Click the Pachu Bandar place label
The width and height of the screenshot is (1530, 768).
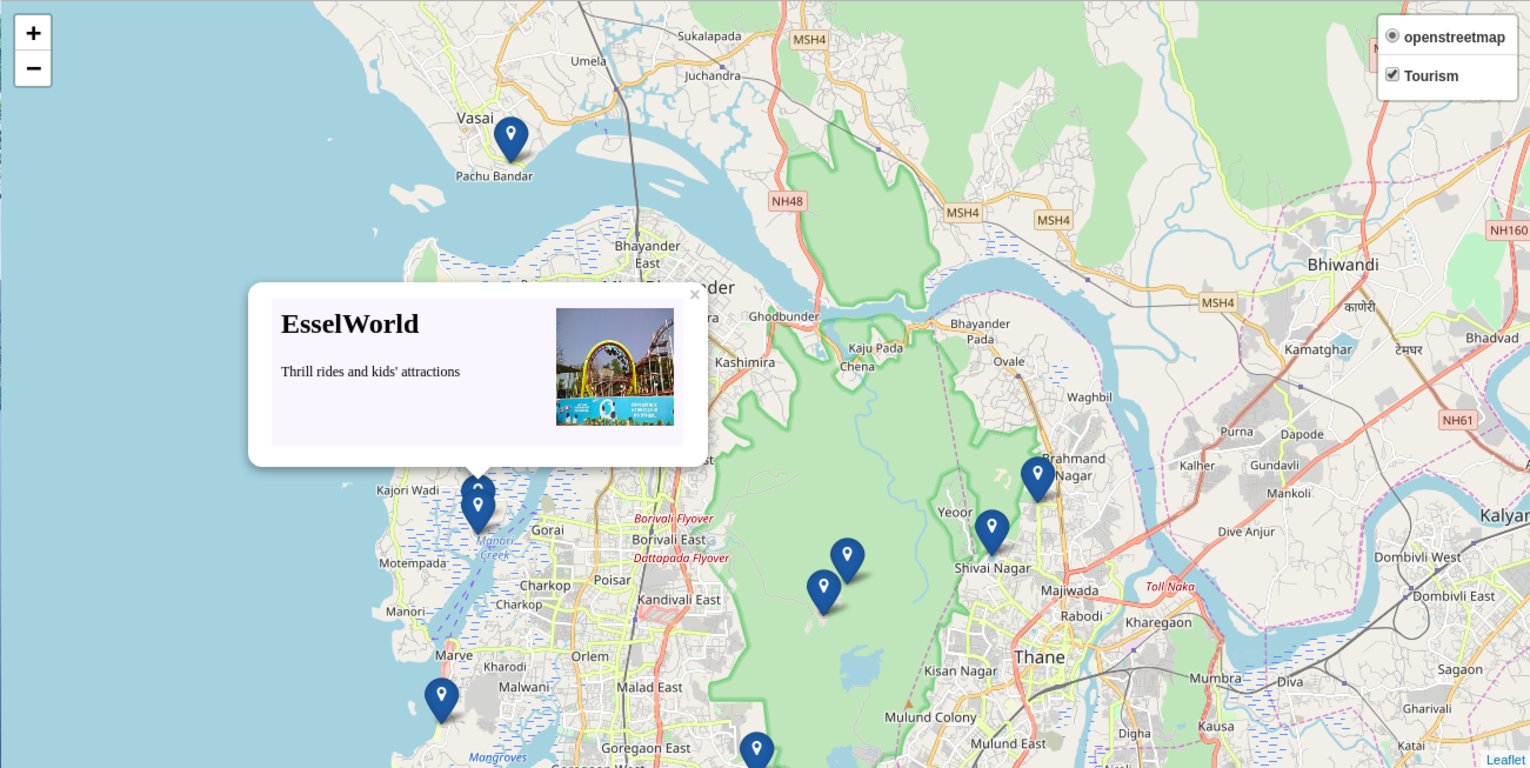pyautogui.click(x=494, y=176)
